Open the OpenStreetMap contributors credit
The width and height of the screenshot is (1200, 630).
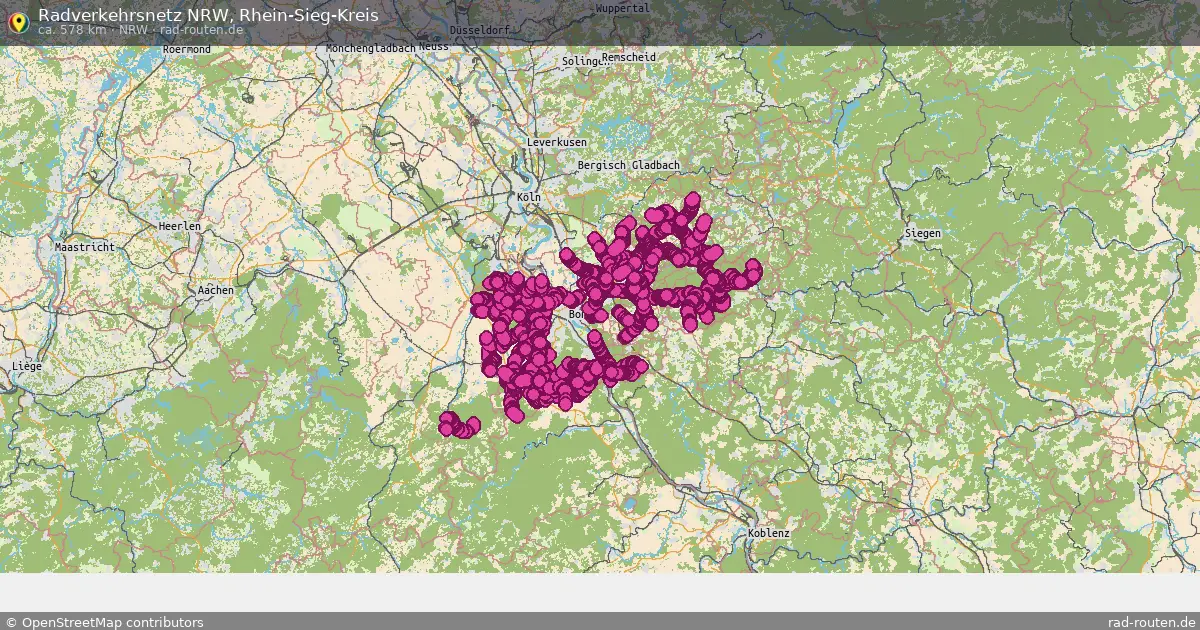coord(104,622)
